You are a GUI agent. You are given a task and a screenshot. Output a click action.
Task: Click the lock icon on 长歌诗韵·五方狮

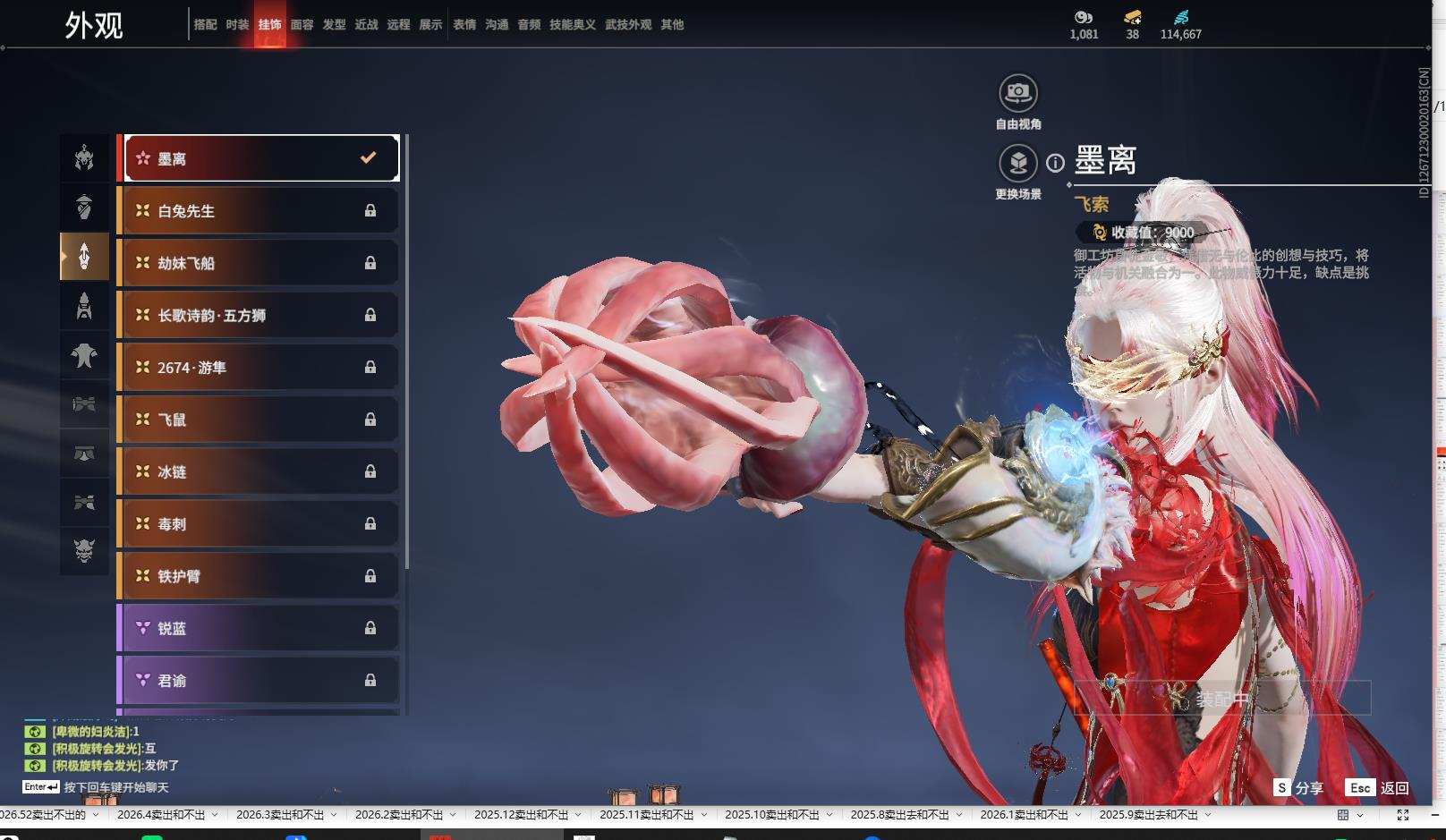(370, 315)
